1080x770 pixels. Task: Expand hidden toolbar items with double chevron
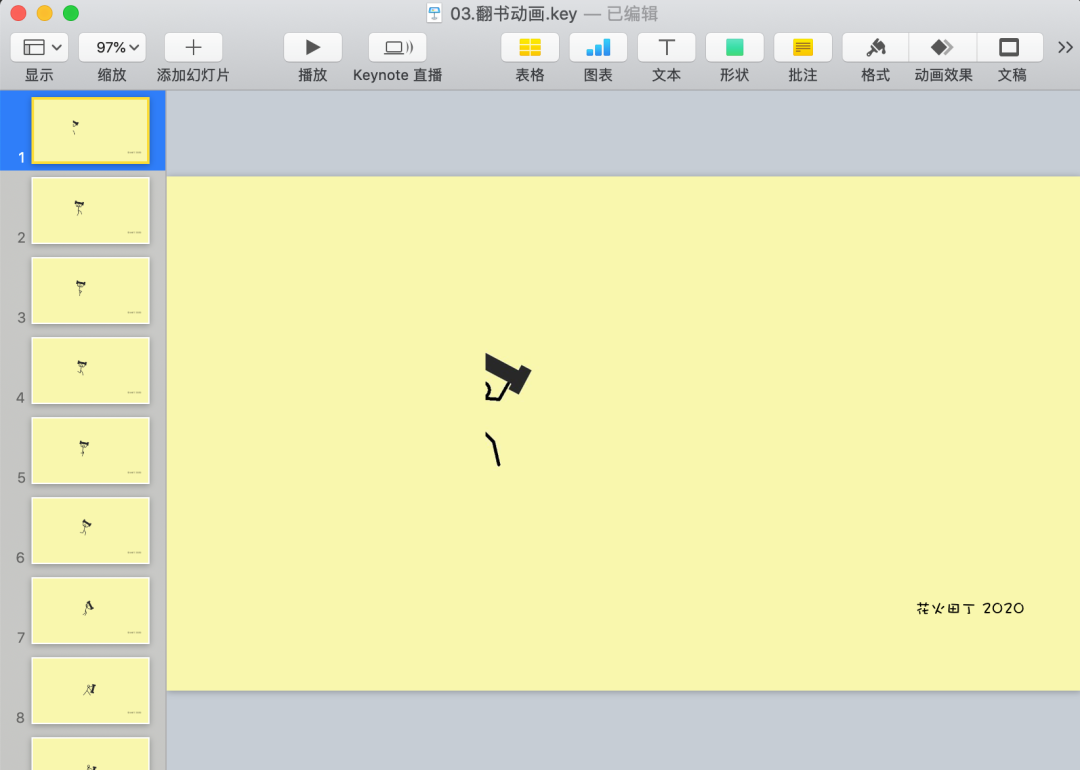[1065, 48]
